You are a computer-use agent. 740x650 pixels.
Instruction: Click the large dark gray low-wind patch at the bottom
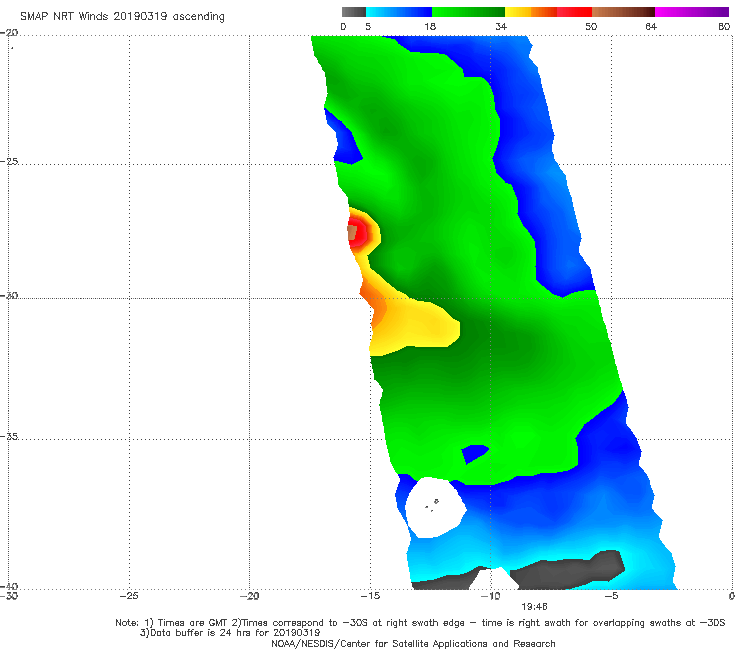[x=569, y=570]
